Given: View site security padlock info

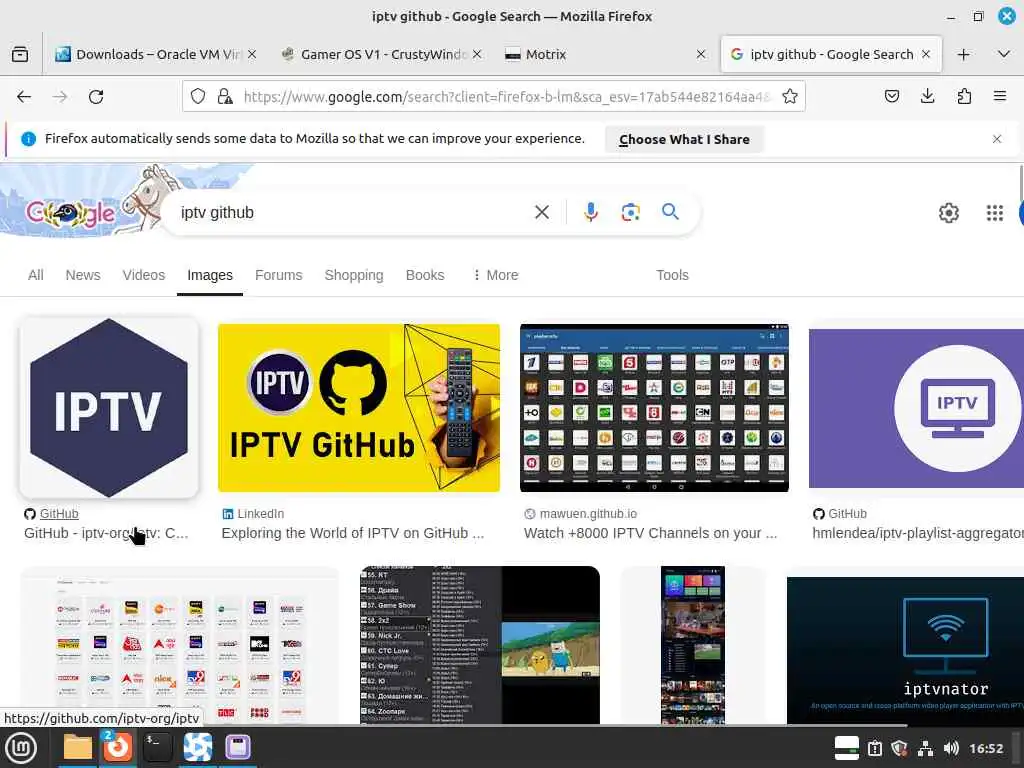Looking at the screenshot, I should [x=225, y=97].
